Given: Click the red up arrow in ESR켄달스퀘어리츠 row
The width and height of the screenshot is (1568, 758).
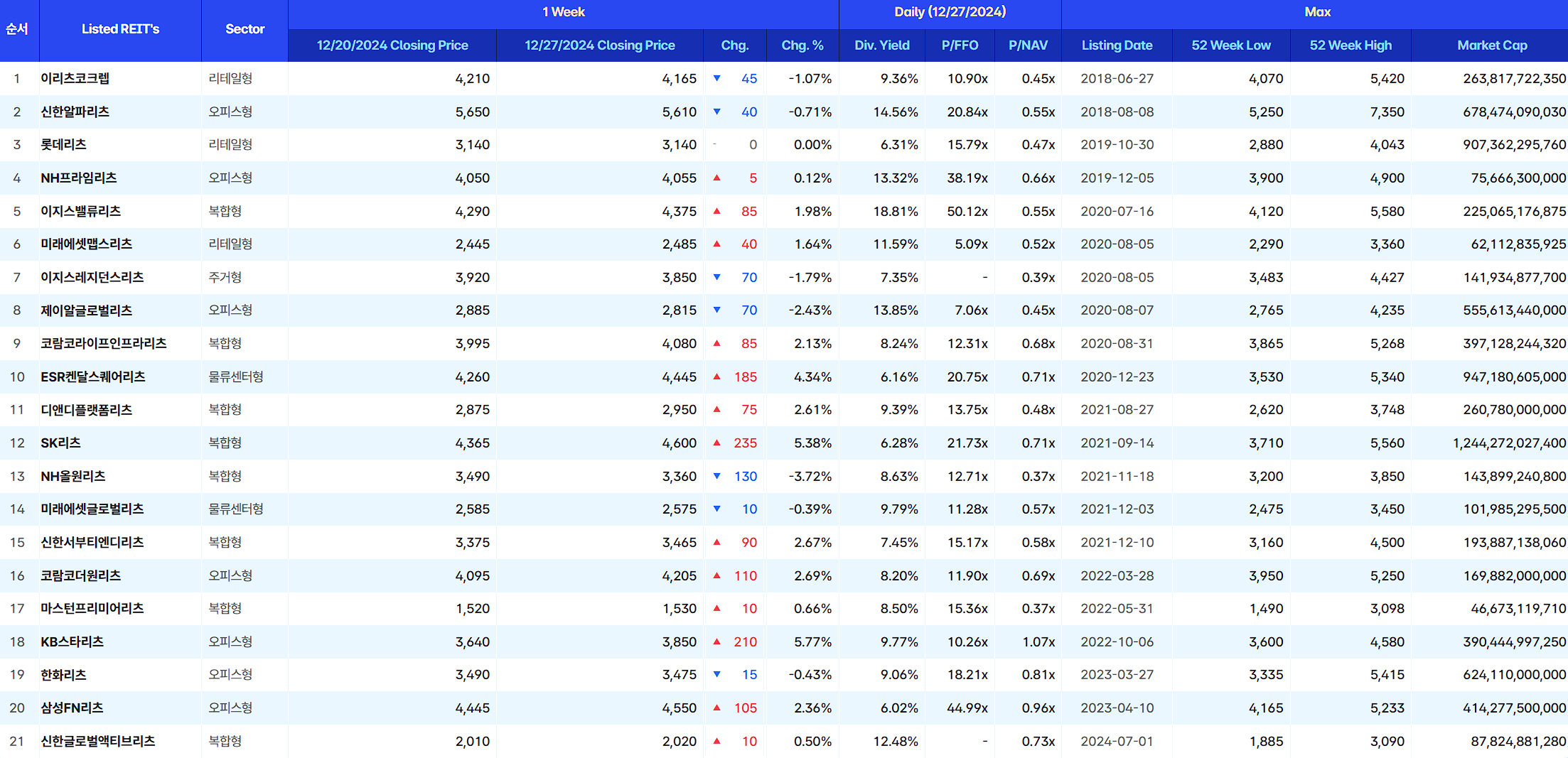Looking at the screenshot, I should [716, 377].
